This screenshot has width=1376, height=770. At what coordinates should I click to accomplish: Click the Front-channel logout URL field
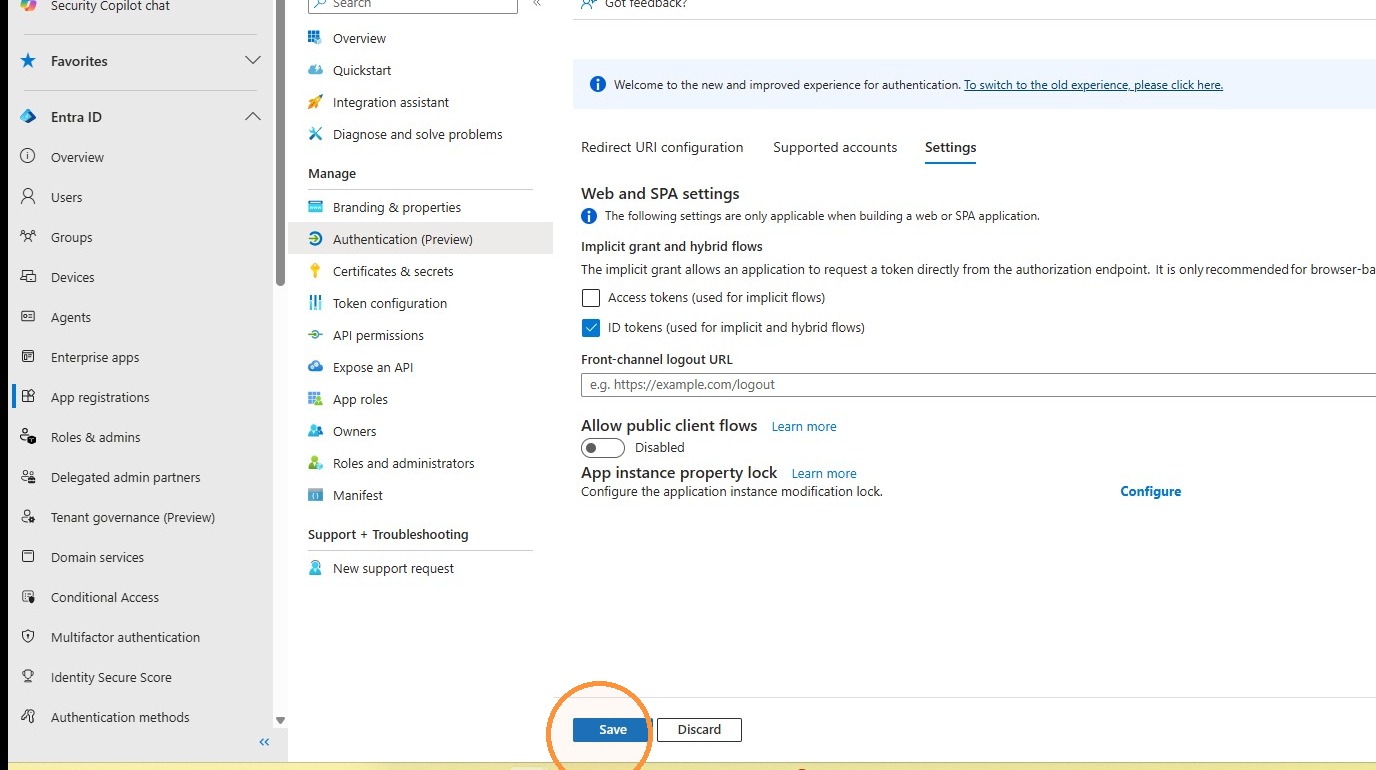[978, 384]
